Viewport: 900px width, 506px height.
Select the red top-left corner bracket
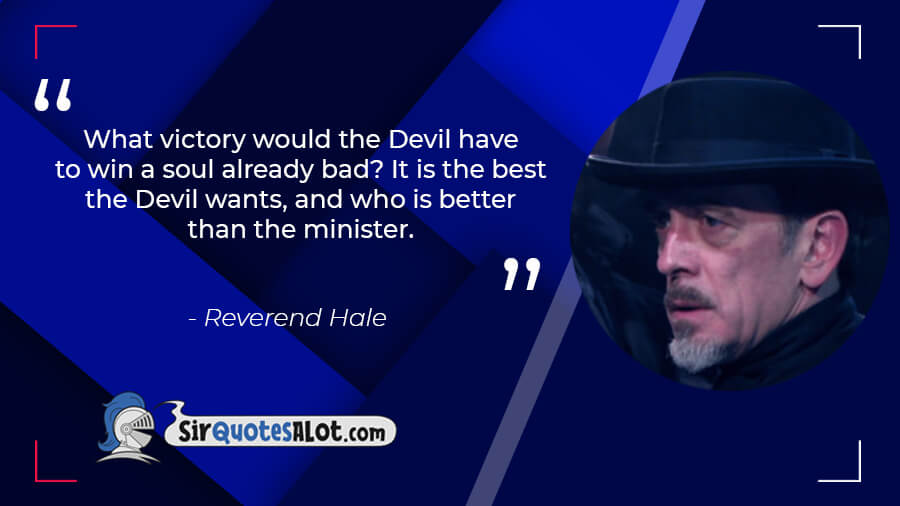point(56,41)
